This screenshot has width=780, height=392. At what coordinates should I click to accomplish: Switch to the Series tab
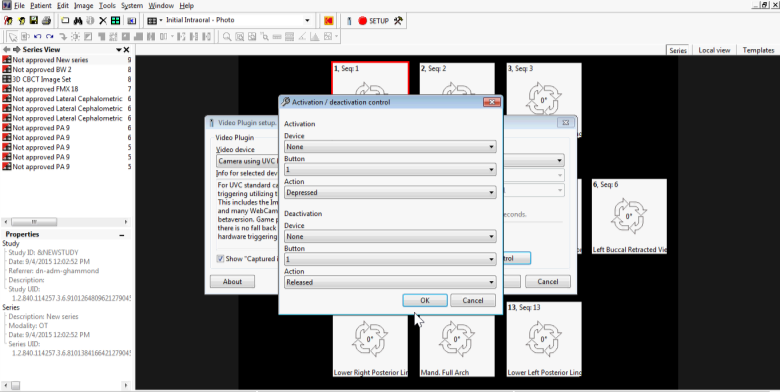pos(678,50)
